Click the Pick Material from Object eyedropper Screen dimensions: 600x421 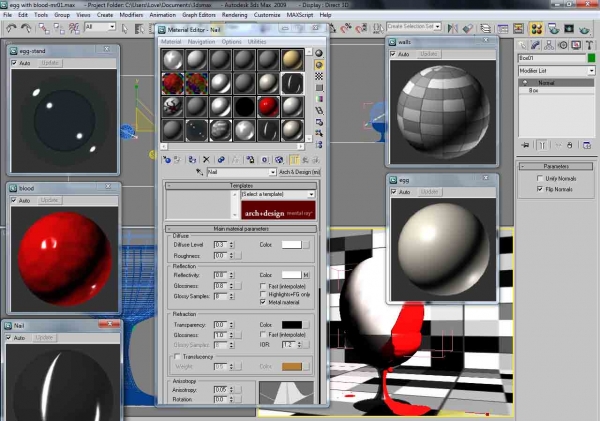[x=199, y=172]
